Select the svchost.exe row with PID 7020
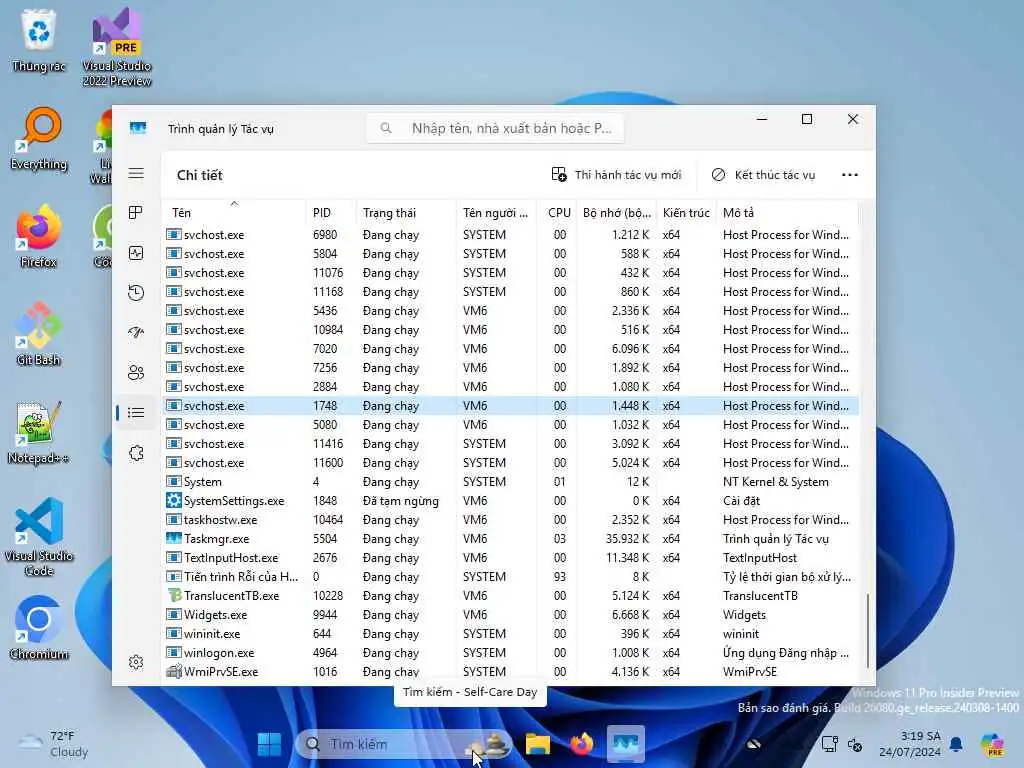 (x=510, y=349)
